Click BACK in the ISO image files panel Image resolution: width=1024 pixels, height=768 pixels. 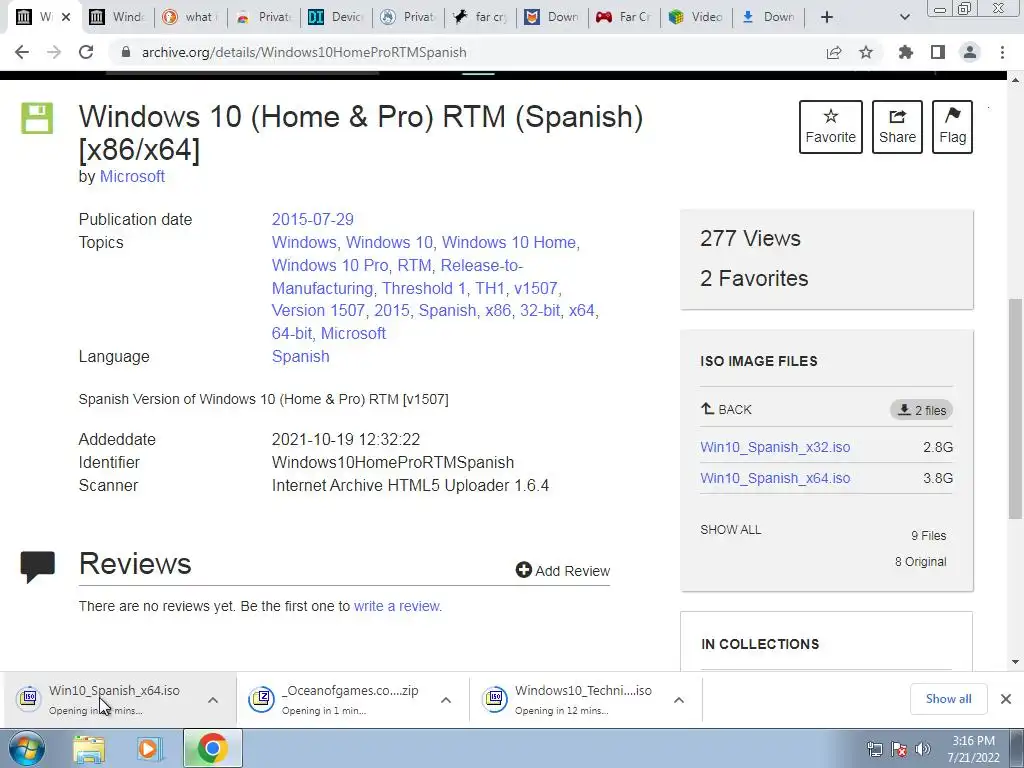coord(726,409)
